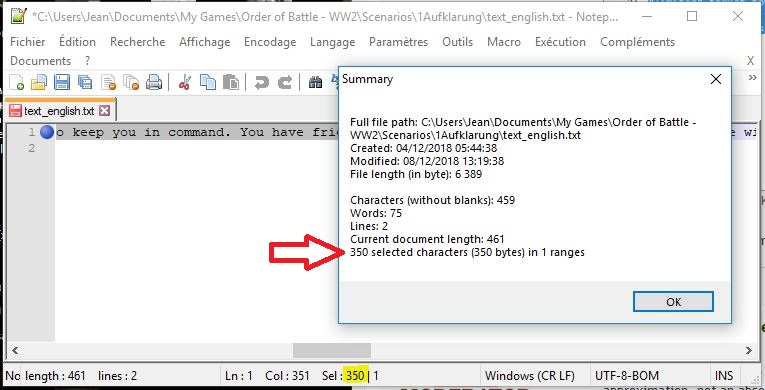Viewport: 765px width, 390px height.
Task: Click the Close document toolbar icon
Action: tap(108, 82)
